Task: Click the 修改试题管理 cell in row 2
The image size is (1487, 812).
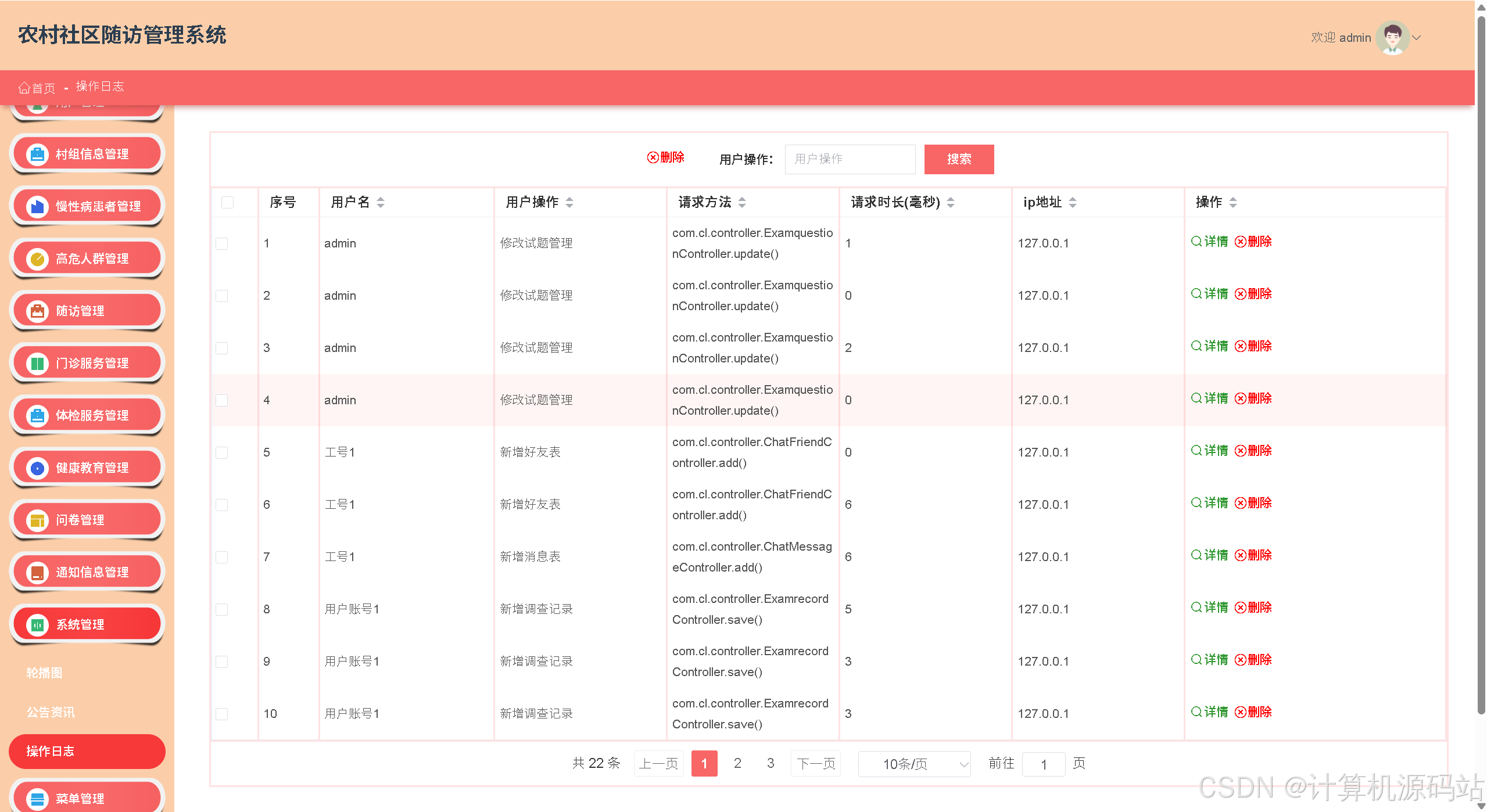Action: tap(536, 296)
